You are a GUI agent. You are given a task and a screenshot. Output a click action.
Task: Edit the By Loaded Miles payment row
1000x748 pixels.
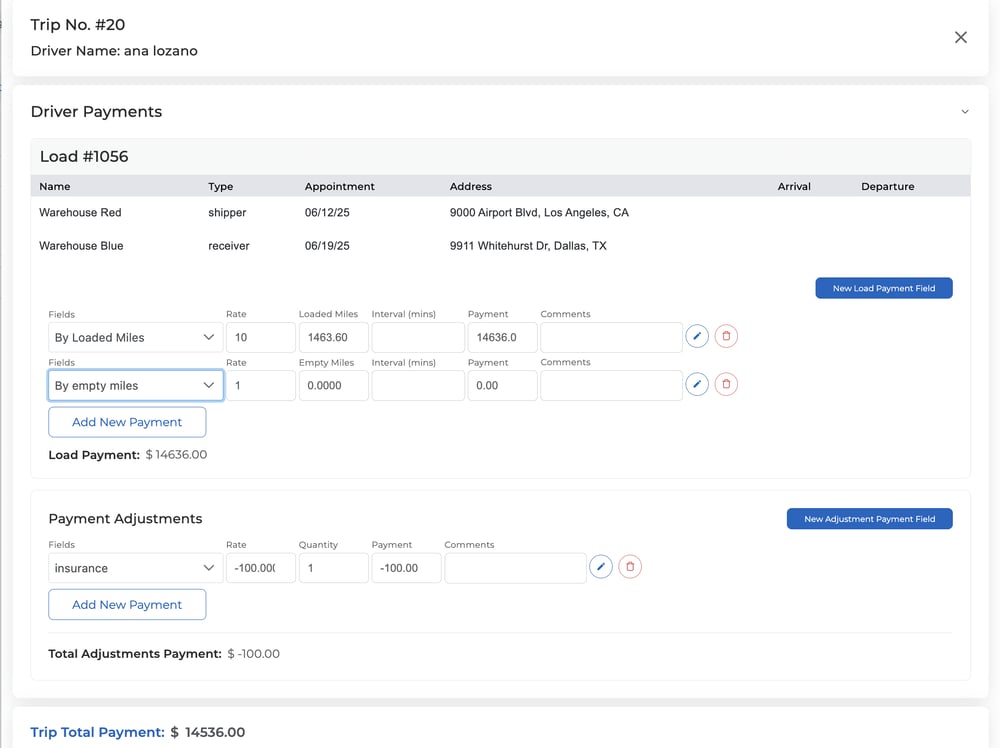pyautogui.click(x=697, y=337)
